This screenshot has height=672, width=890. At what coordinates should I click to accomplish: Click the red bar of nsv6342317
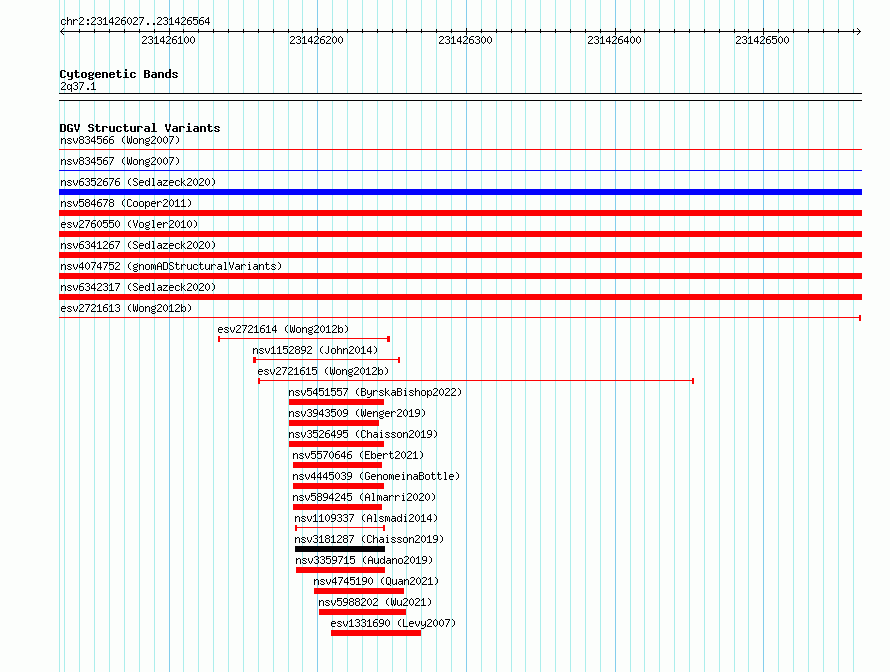460,297
